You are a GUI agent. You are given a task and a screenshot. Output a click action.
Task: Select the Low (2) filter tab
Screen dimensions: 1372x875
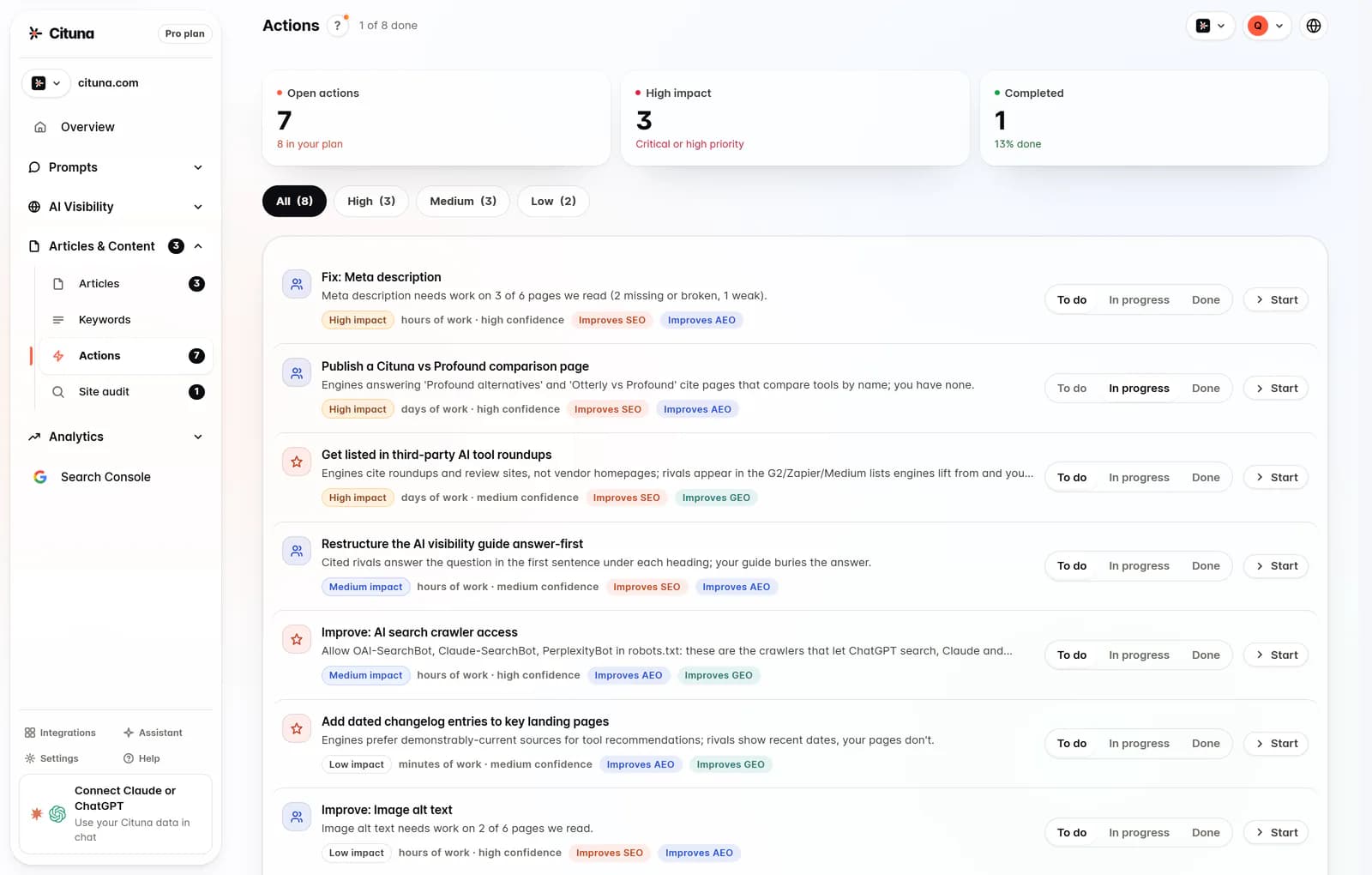point(553,202)
